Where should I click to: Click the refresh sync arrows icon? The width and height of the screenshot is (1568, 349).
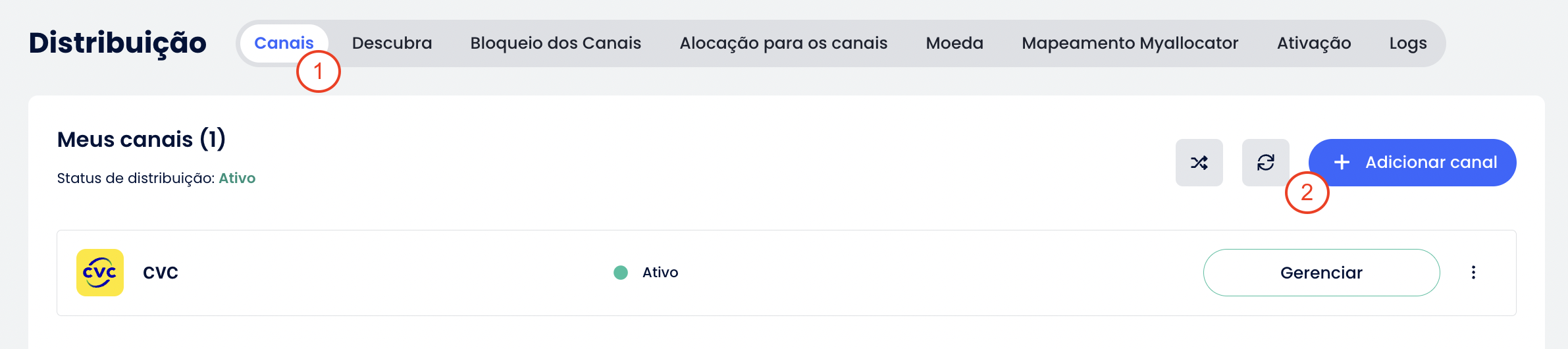1265,163
